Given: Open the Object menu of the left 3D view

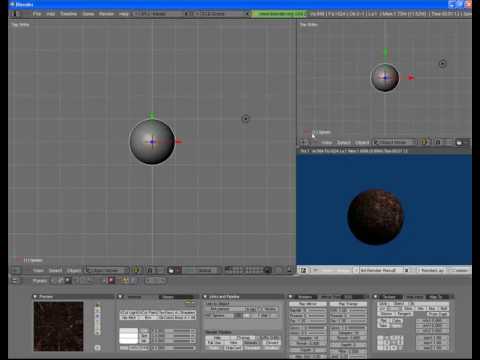Looking at the screenshot, I should [x=74, y=270].
